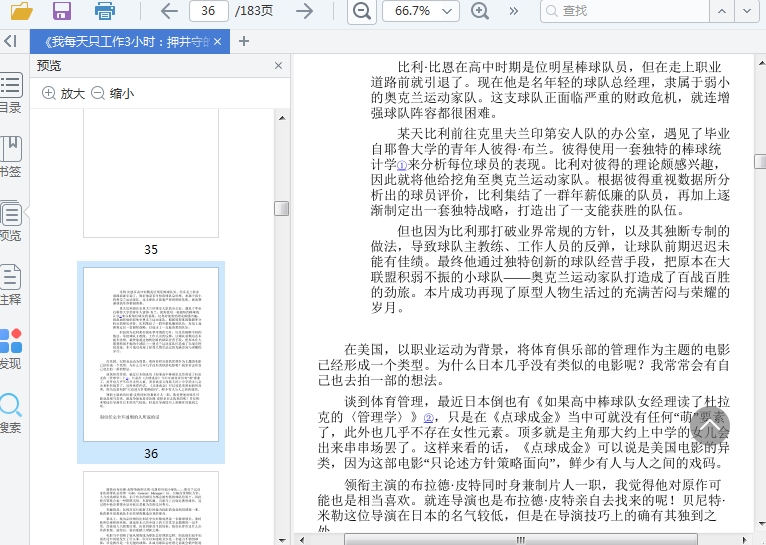The image size is (766, 545).
Task: Open the 预览 thumbnails panel
Action: tap(10, 221)
